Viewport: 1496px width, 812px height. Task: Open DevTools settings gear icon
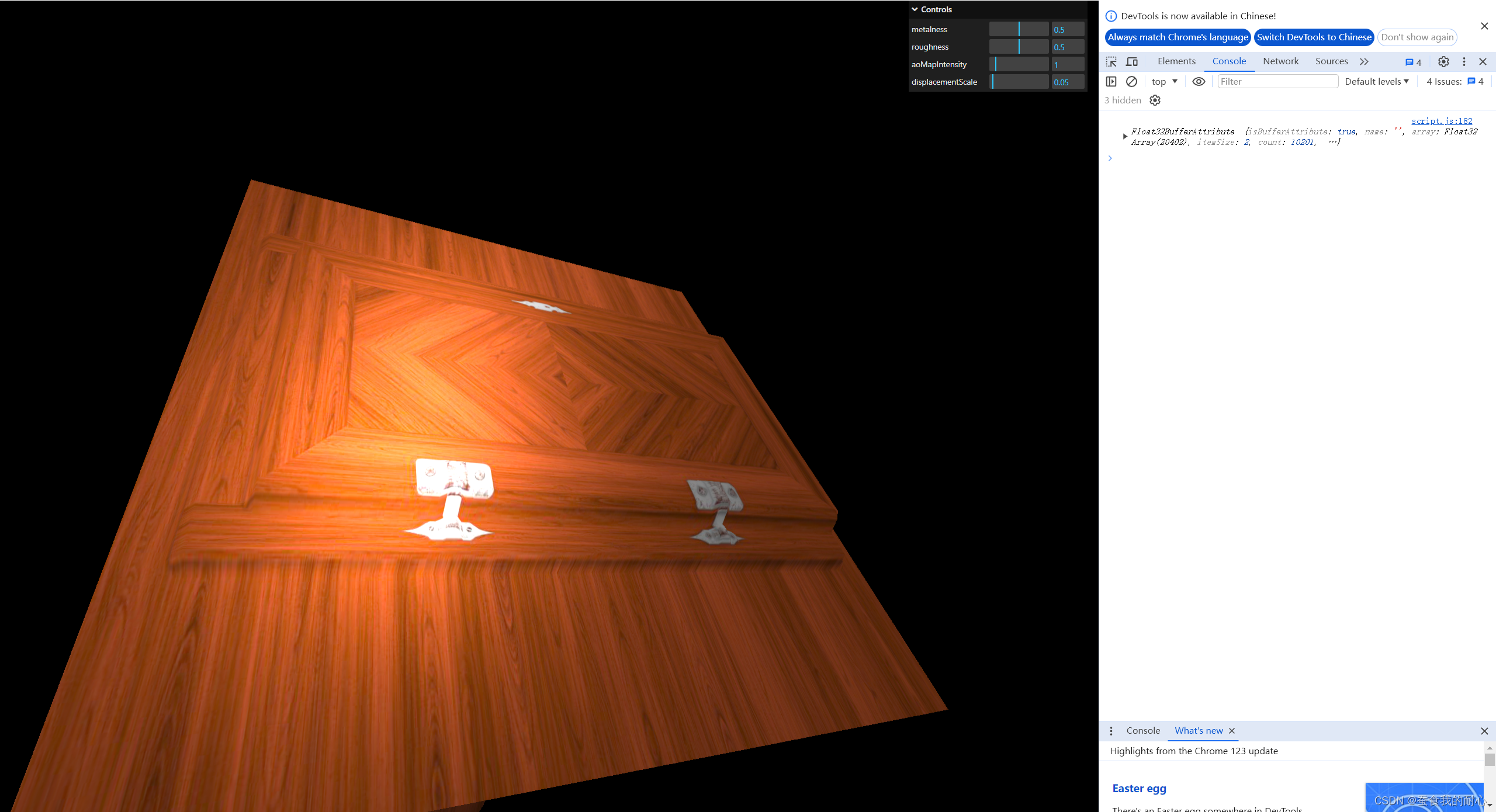coord(1443,61)
